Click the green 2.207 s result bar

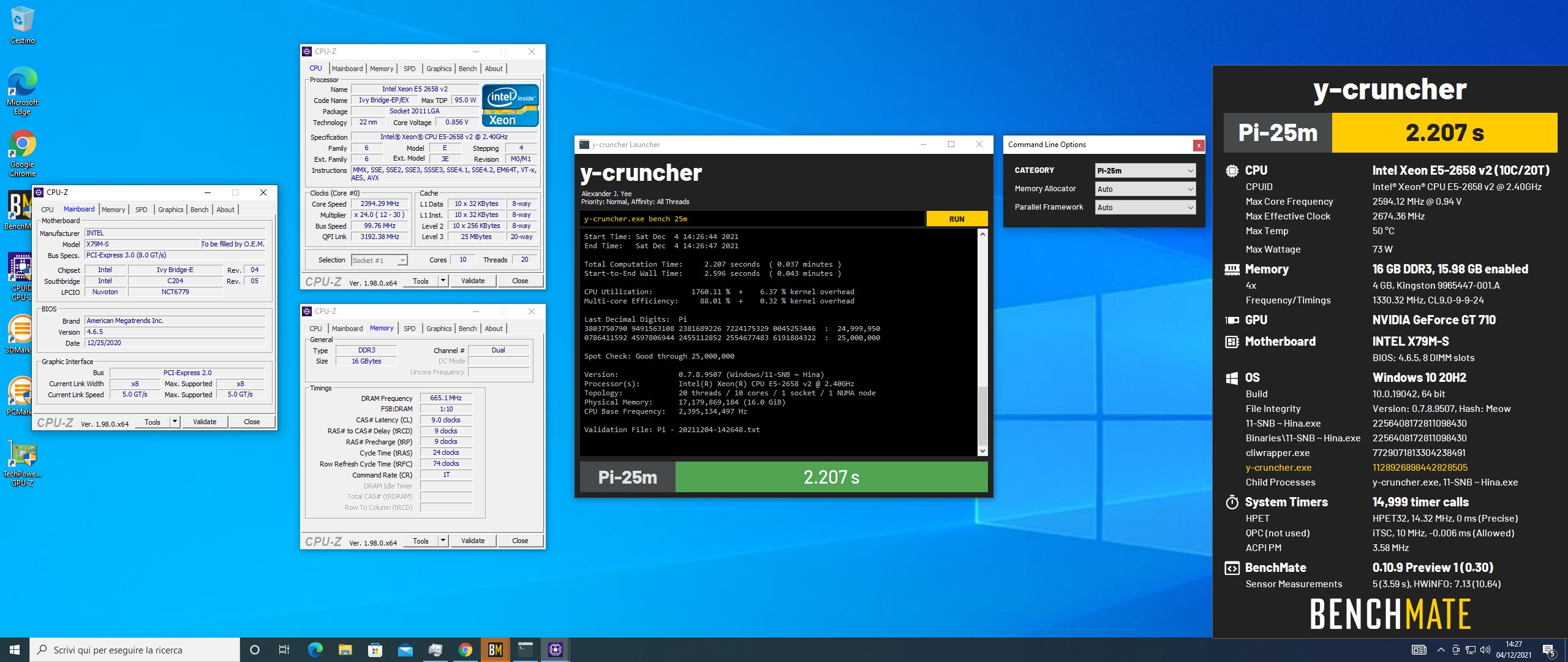(831, 477)
